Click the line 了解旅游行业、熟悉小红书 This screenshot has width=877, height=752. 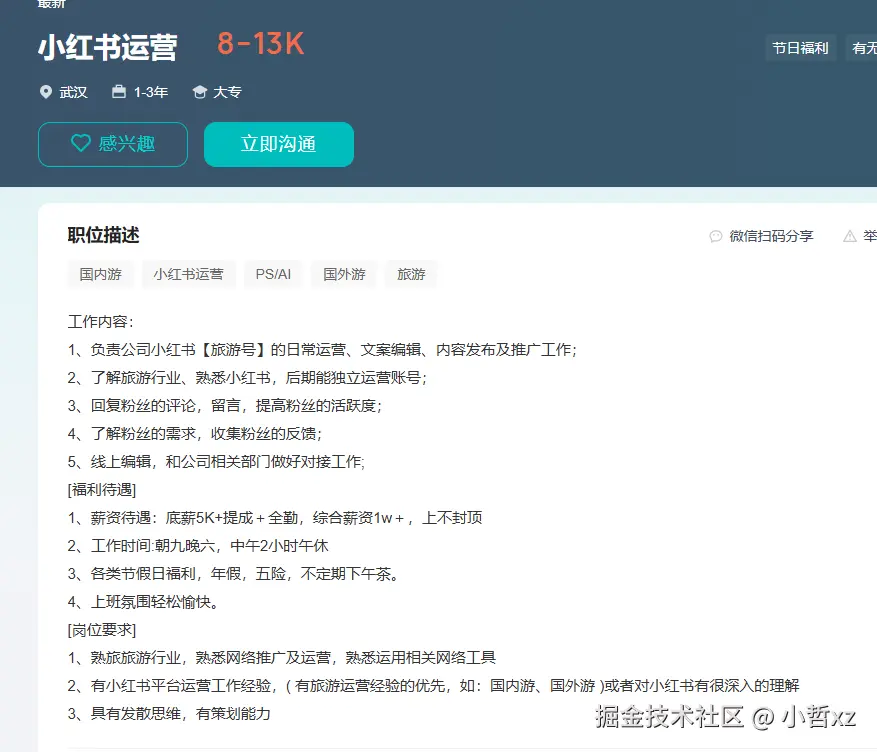pos(247,378)
